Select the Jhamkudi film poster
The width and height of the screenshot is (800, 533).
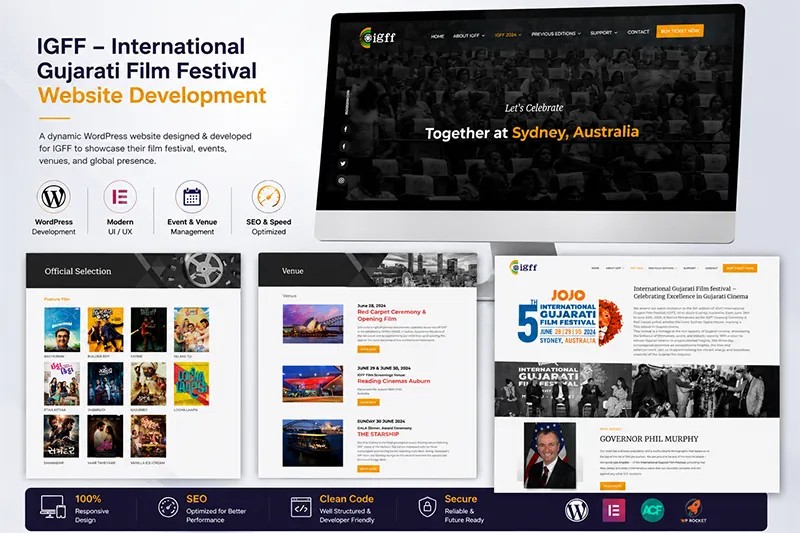coord(105,384)
